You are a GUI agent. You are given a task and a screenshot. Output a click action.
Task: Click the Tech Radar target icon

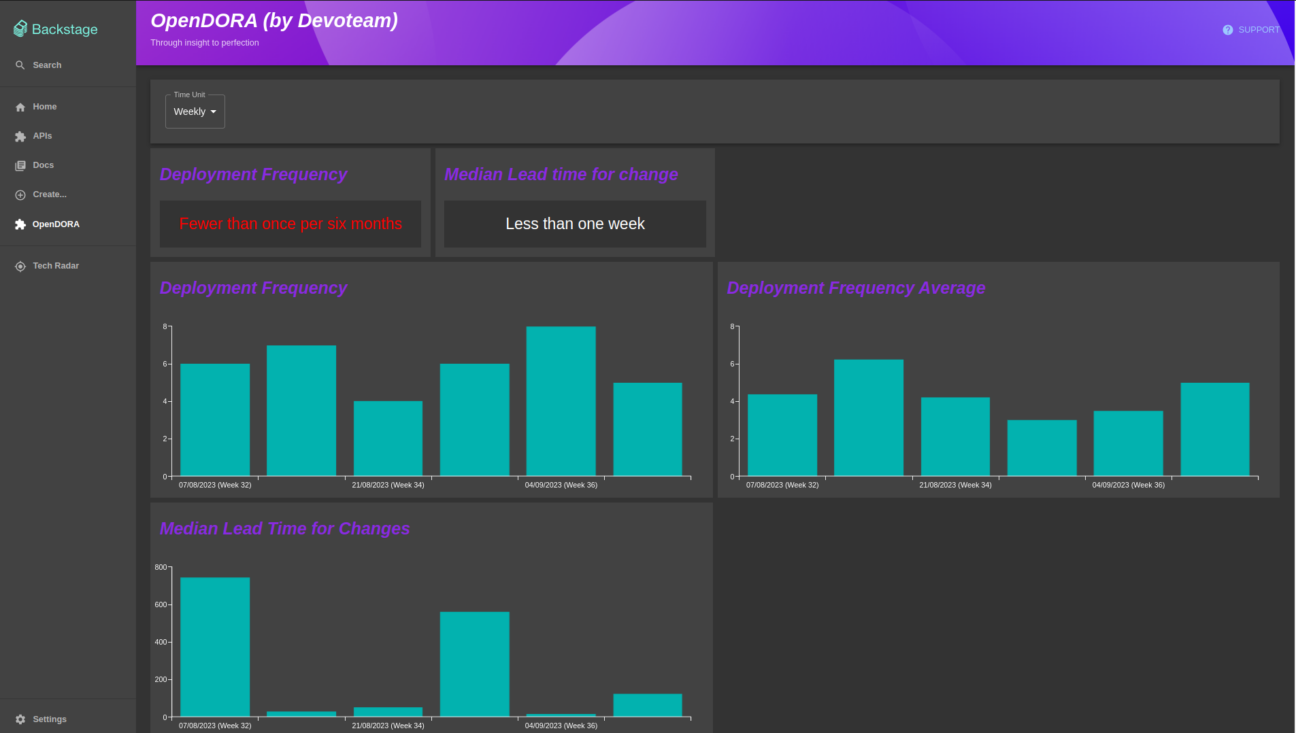pyautogui.click(x=20, y=266)
